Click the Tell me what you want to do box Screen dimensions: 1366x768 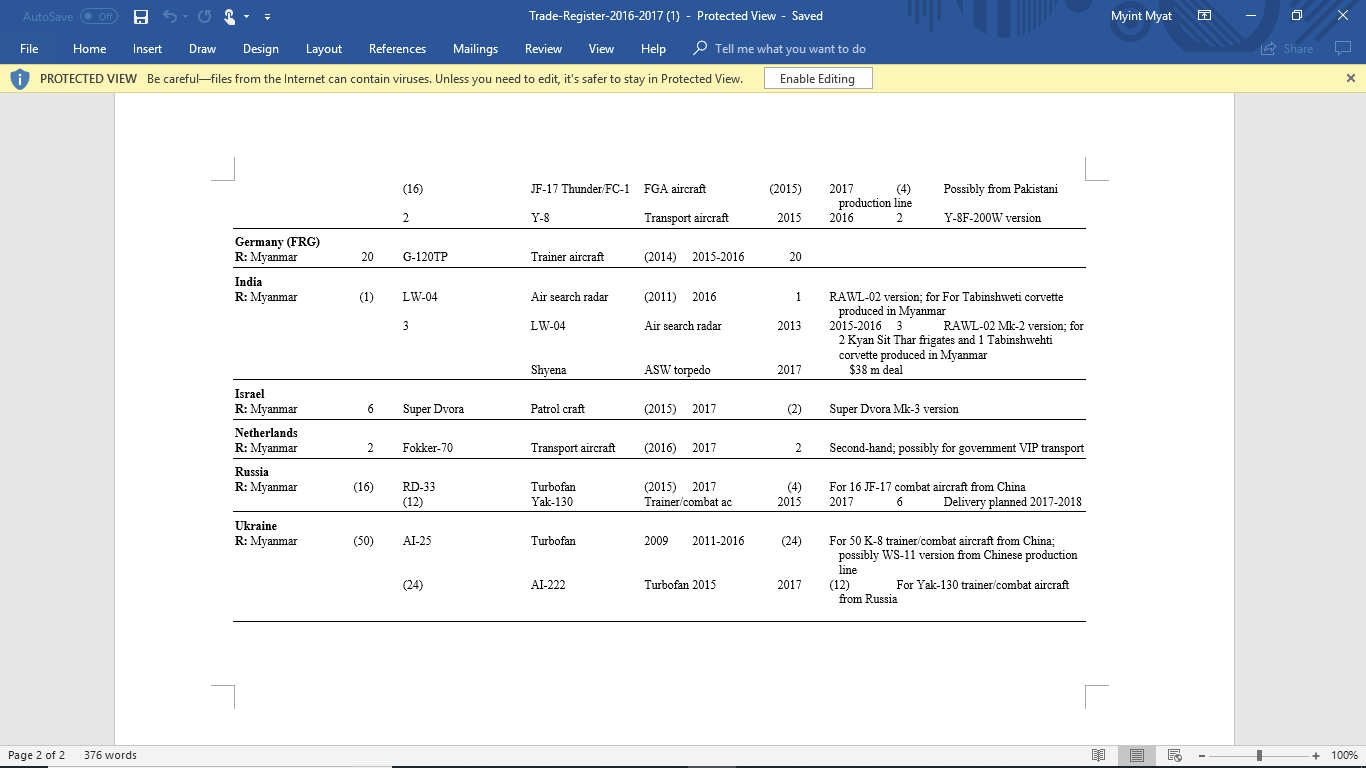click(790, 48)
